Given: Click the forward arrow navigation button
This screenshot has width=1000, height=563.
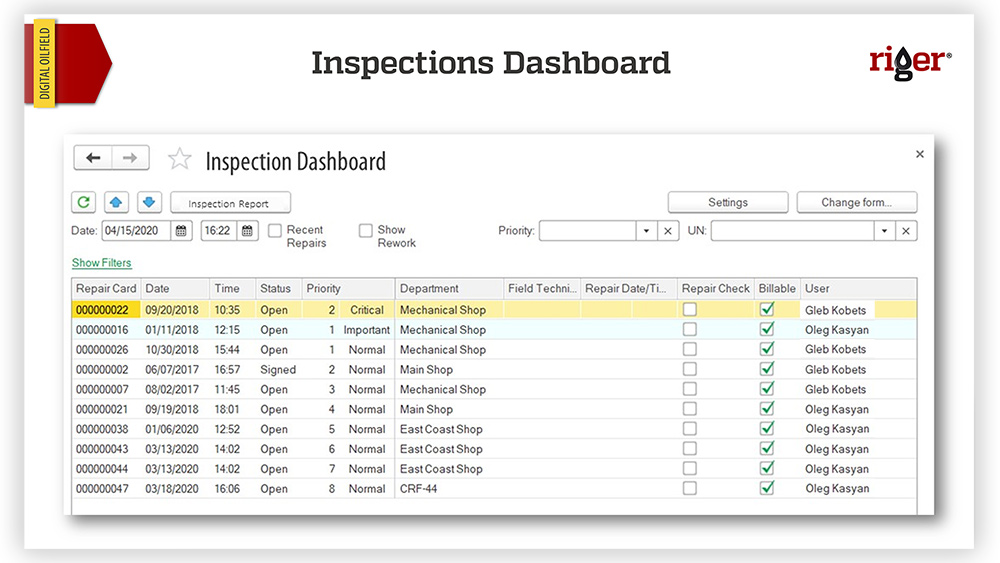Looking at the screenshot, I should (x=130, y=158).
